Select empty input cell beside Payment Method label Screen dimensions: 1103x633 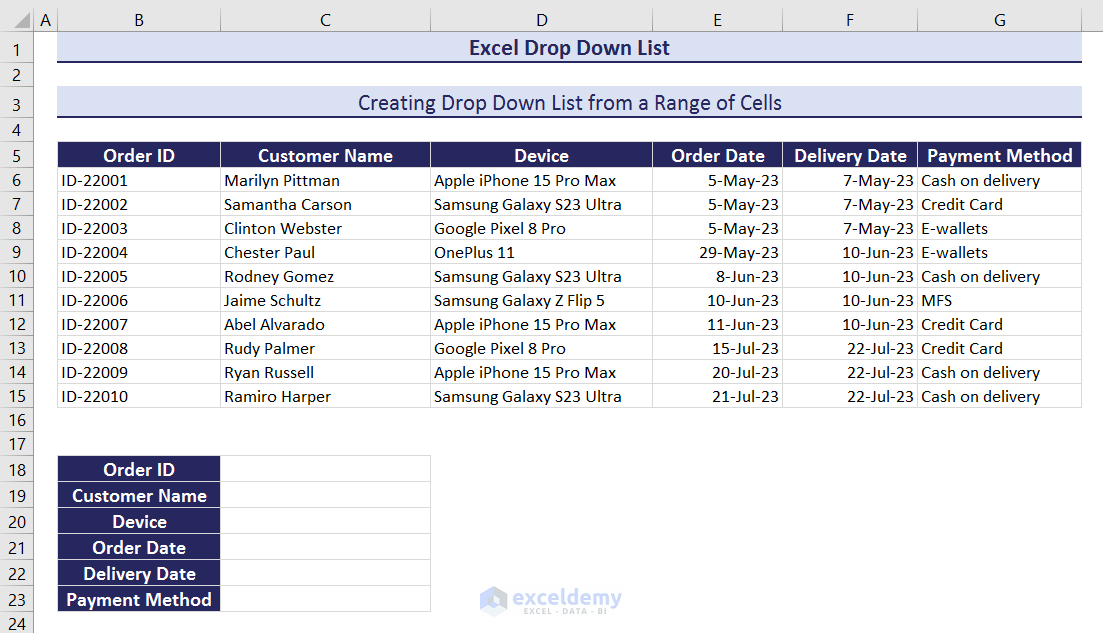tap(325, 599)
